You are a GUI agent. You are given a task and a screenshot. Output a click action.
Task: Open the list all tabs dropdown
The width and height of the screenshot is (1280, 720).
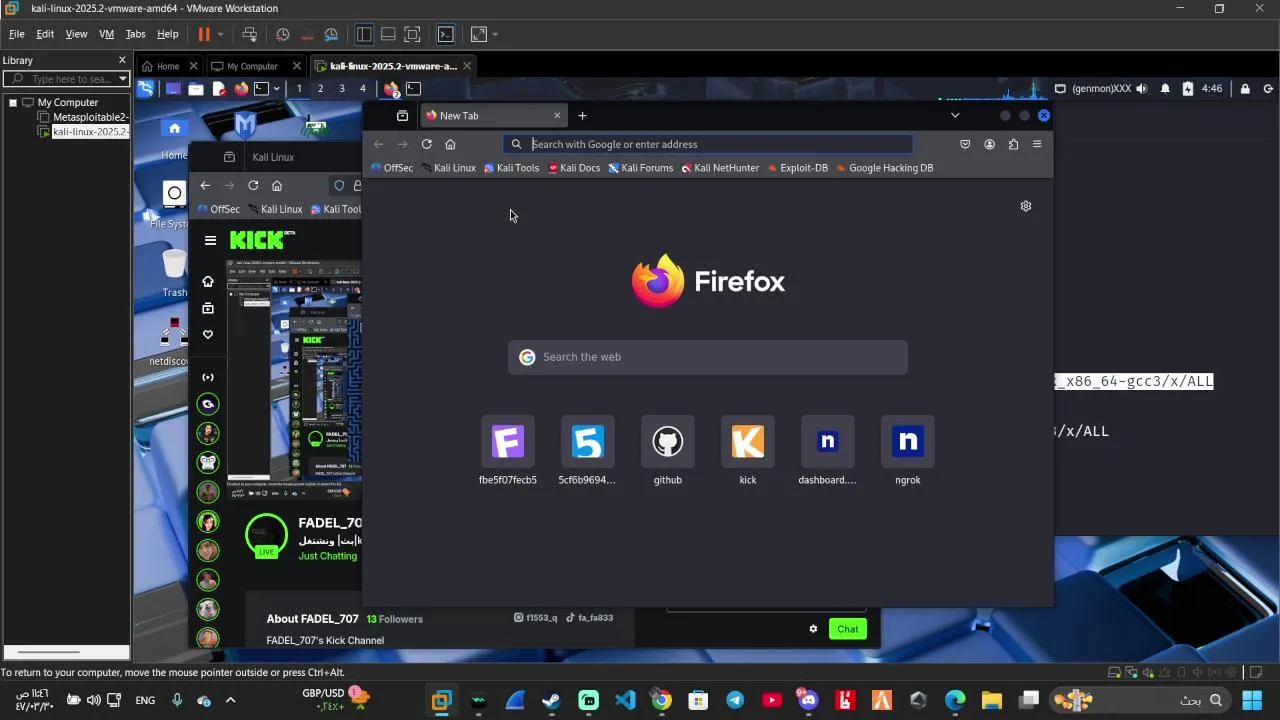click(955, 115)
